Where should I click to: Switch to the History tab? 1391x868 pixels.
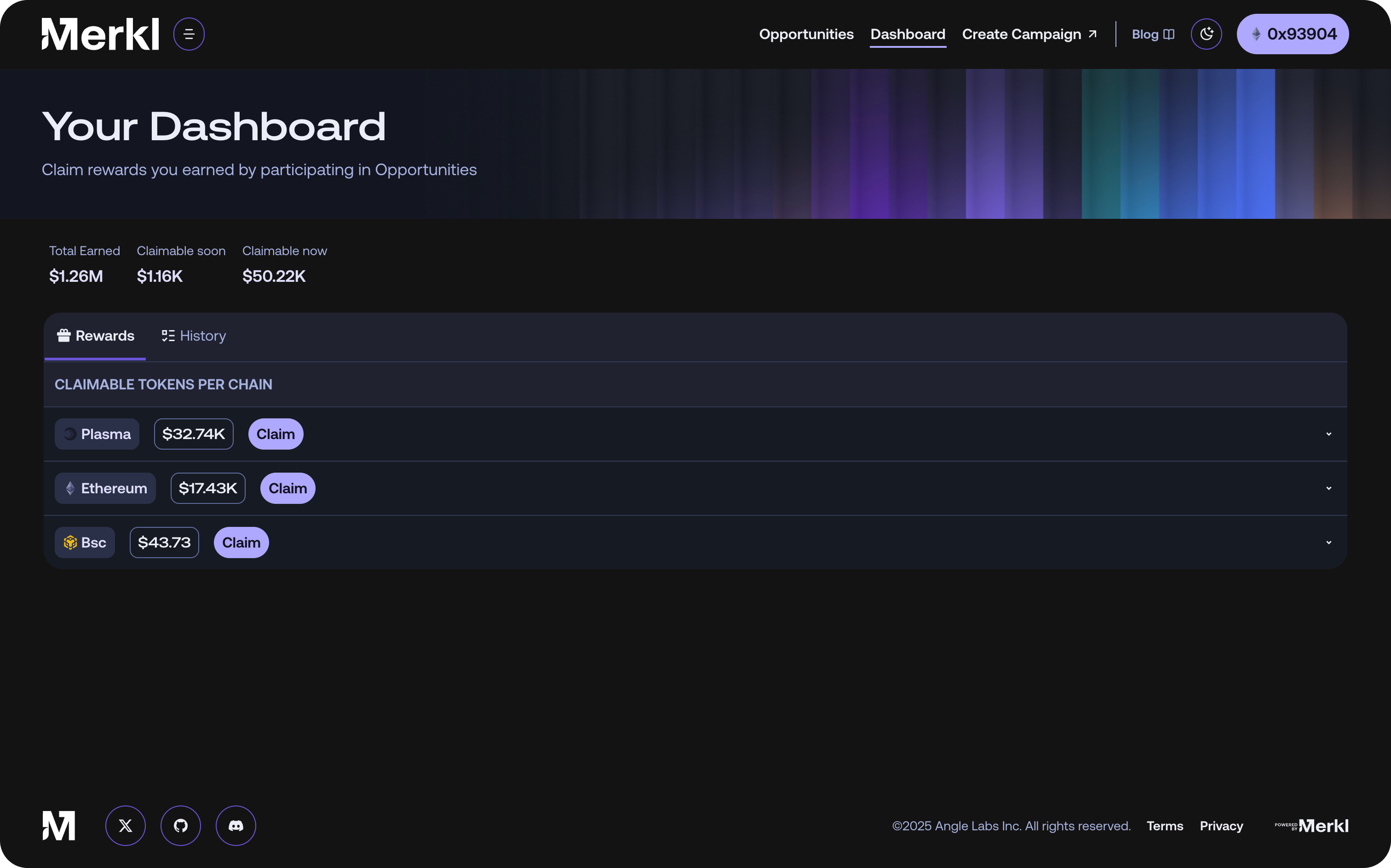pyautogui.click(x=194, y=336)
